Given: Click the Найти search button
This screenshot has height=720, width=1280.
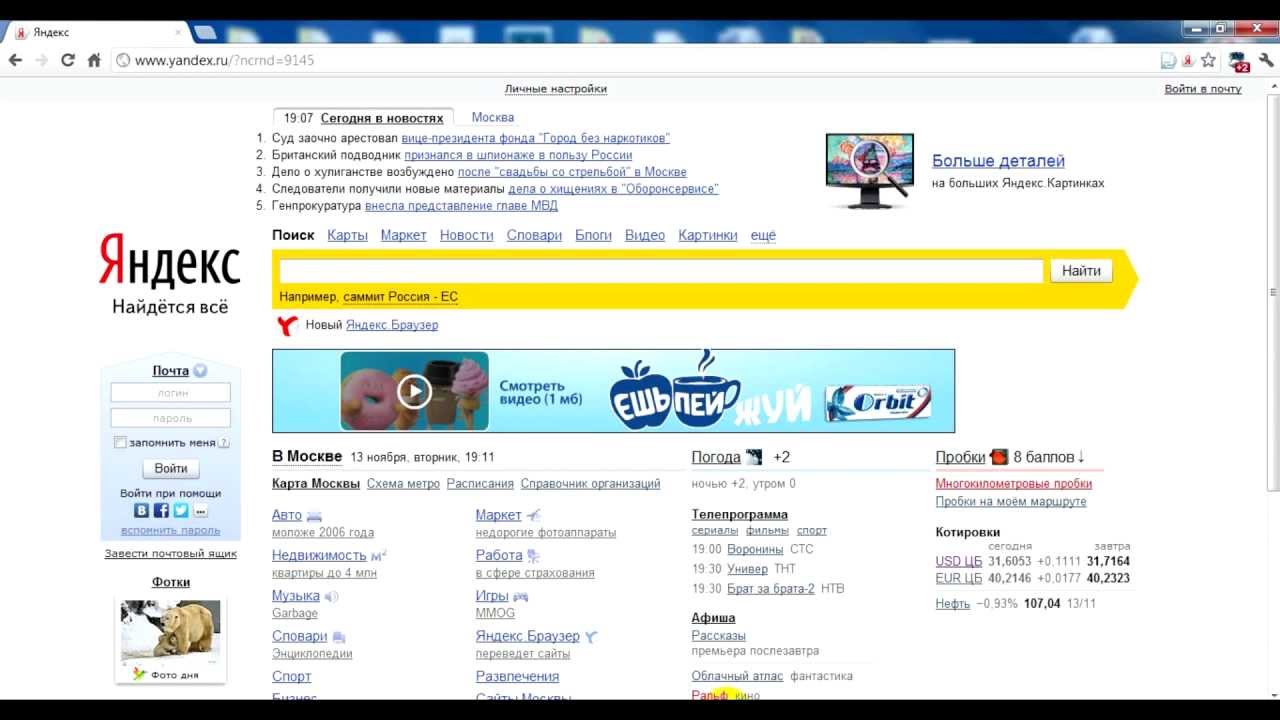Looking at the screenshot, I should pos(1081,270).
